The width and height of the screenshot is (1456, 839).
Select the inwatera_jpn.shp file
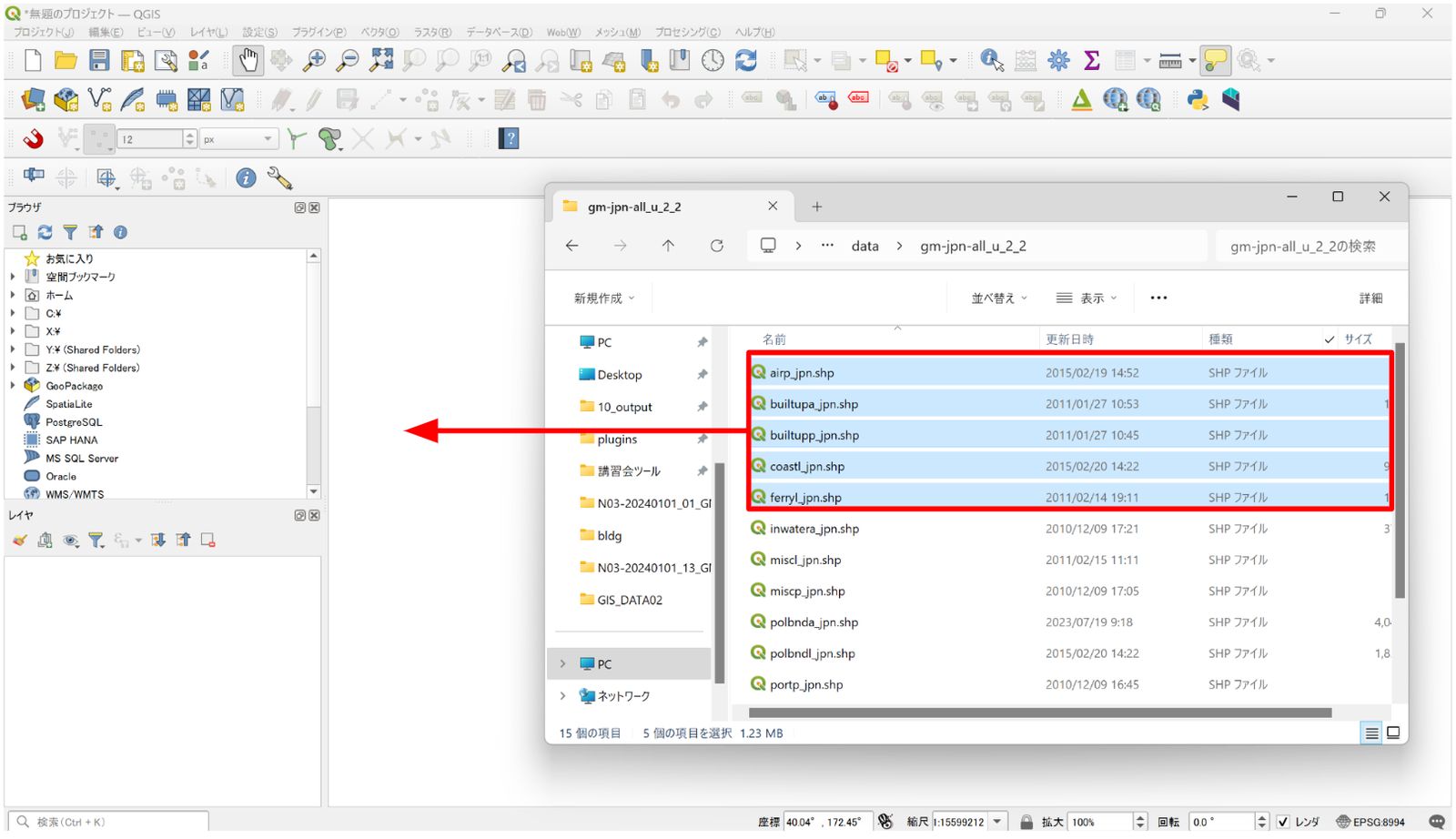[814, 529]
